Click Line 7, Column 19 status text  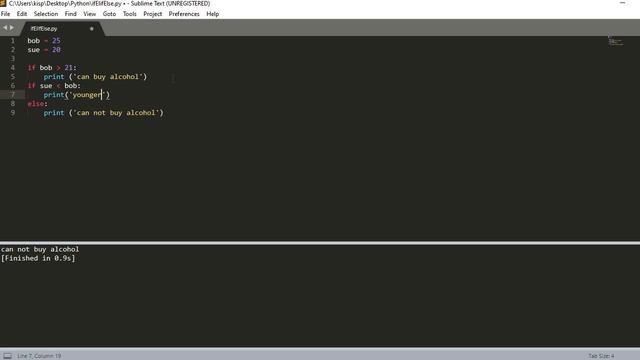(x=39, y=356)
